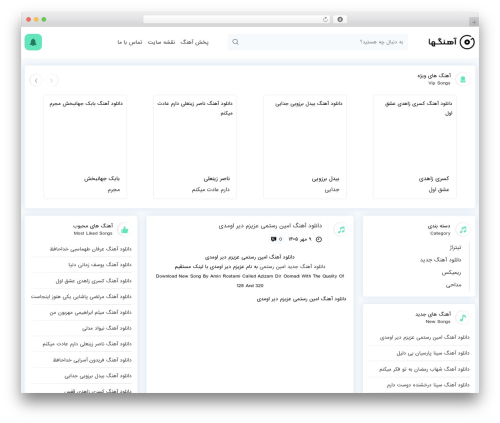This screenshot has width=500, height=423.
Task: Open Most Liked link کسری زاهدی عشق اول
Action: pos(94,281)
